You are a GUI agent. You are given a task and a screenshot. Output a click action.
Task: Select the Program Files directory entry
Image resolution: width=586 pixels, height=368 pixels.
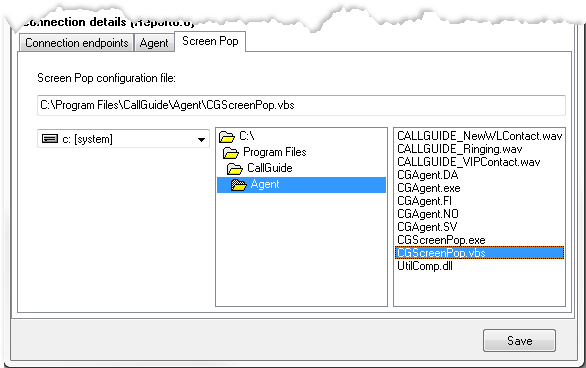pyautogui.click(x=275, y=152)
